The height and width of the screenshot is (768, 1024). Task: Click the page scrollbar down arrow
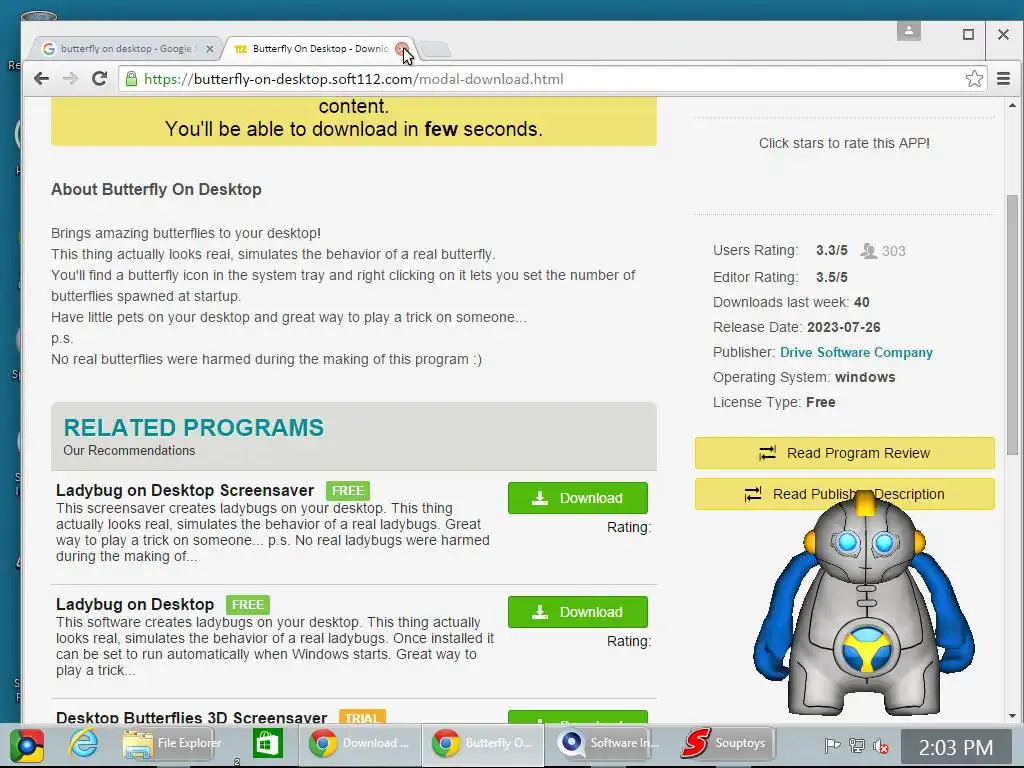(x=1012, y=716)
